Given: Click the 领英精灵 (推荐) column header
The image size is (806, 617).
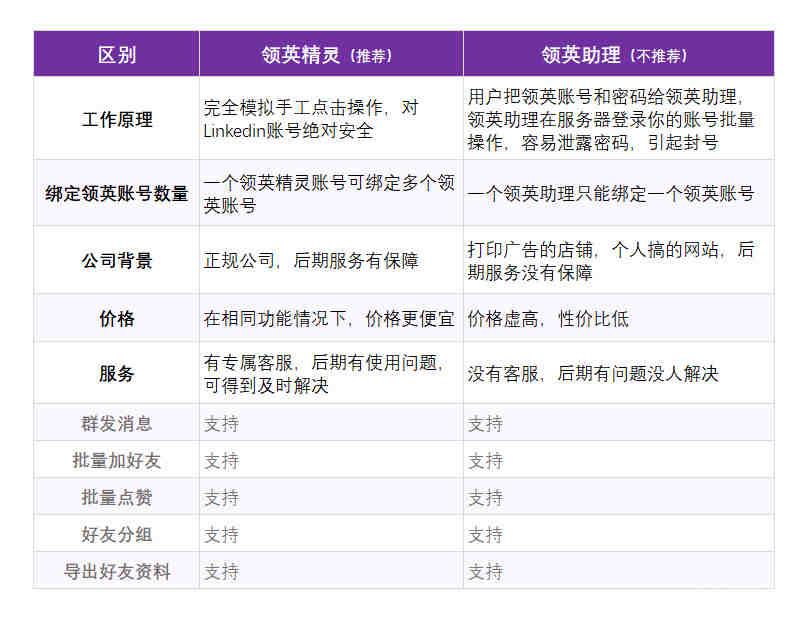Looking at the screenshot, I should tap(331, 54).
